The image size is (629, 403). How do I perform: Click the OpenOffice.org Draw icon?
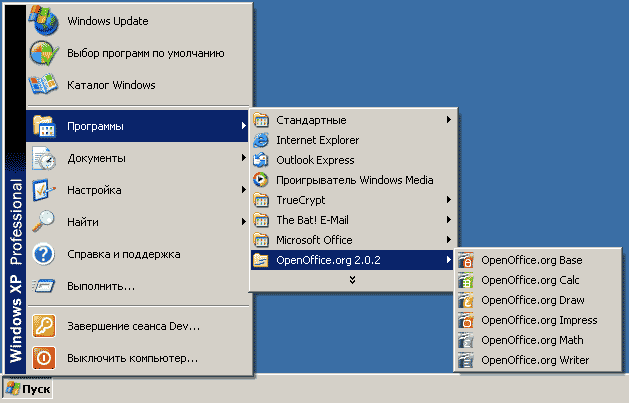pyautogui.click(x=466, y=300)
